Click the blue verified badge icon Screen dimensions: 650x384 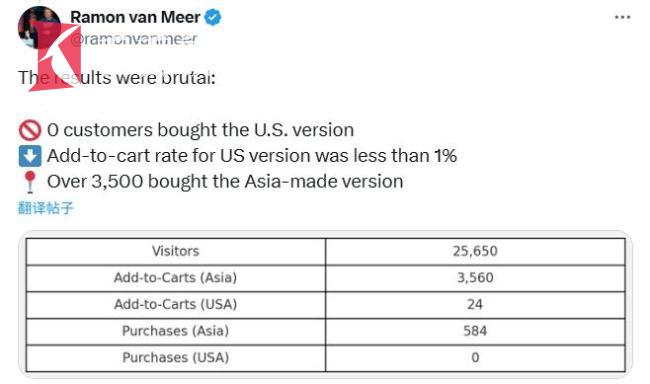[x=213, y=17]
